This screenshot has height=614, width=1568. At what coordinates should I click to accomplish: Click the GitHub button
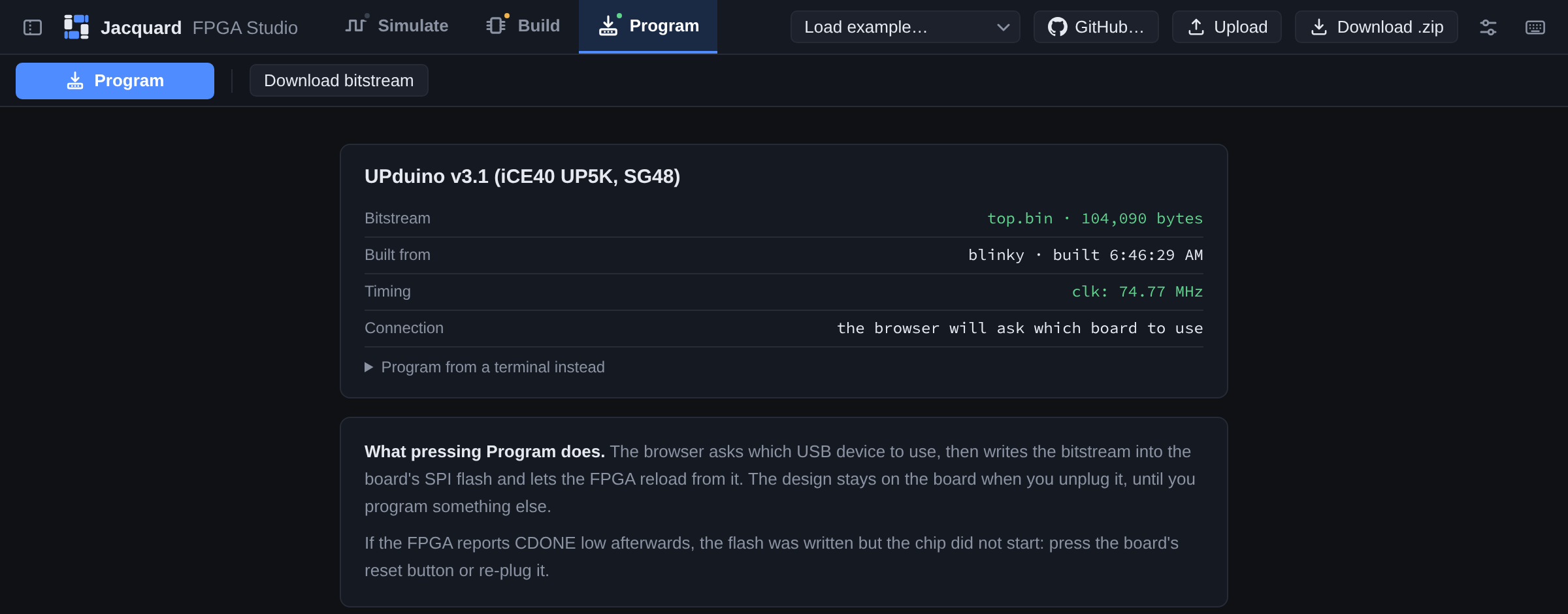[1096, 27]
